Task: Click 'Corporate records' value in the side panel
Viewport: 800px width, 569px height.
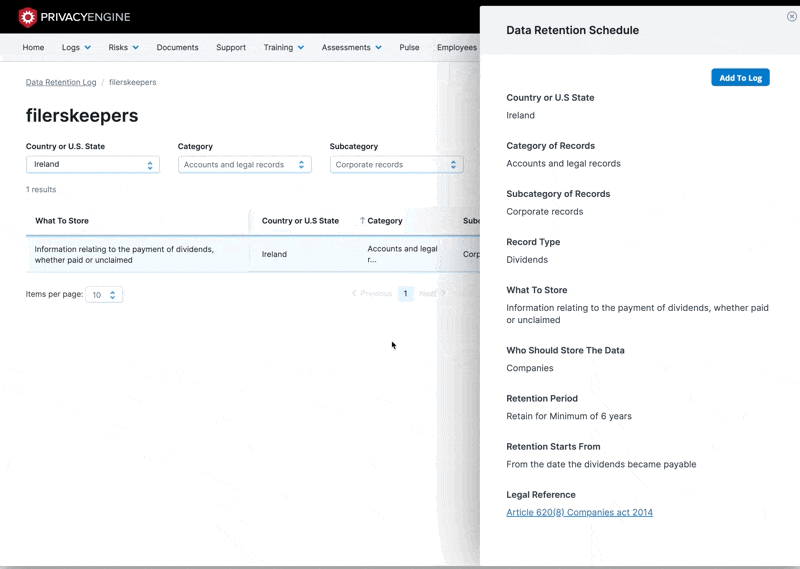Action: (x=544, y=212)
